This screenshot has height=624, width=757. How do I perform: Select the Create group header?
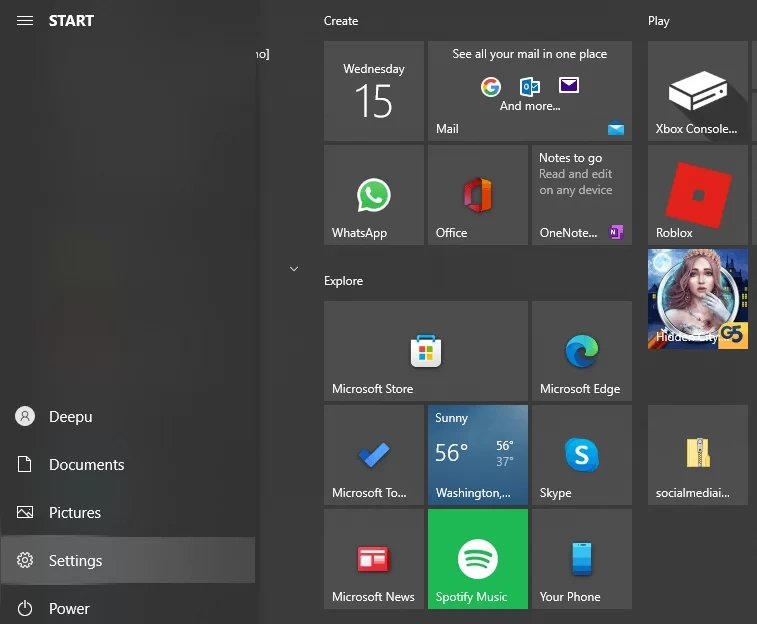(341, 21)
